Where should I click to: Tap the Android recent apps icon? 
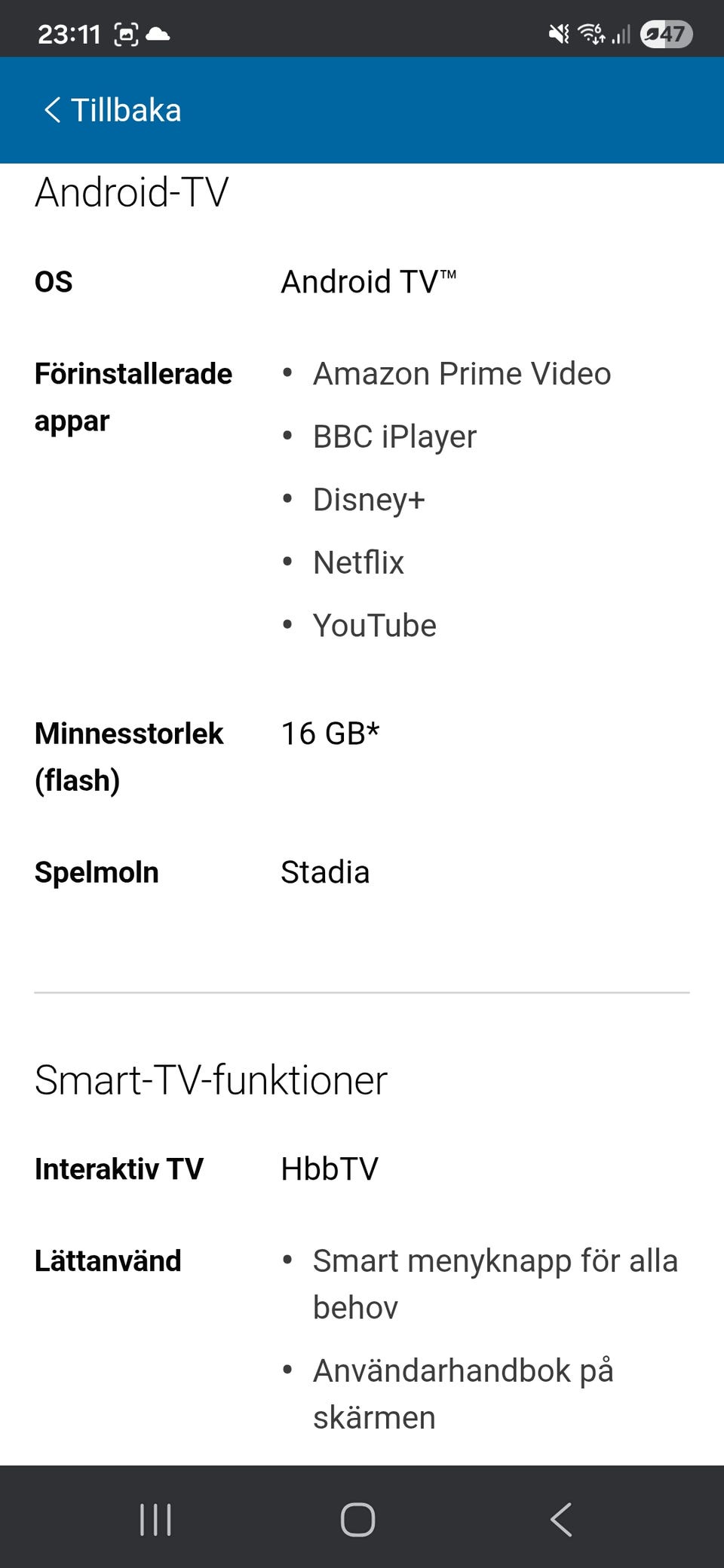[155, 1519]
